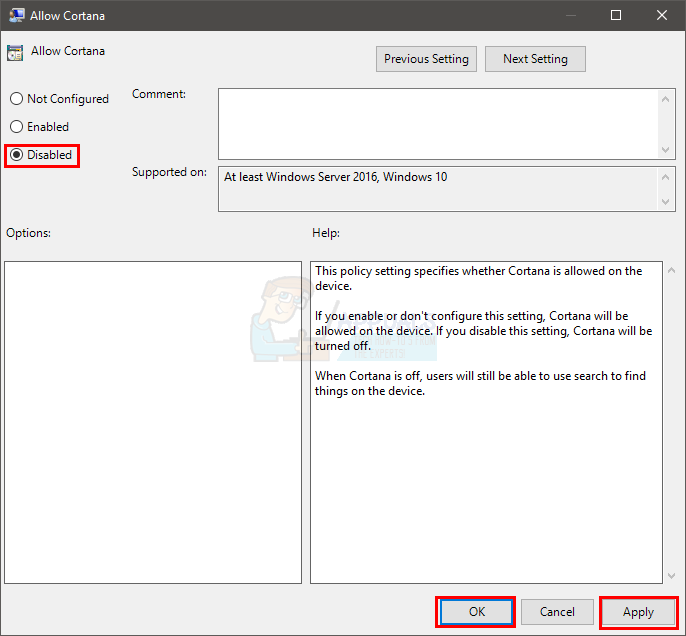Click Help pane scroll up arrow

[x=671, y=270]
